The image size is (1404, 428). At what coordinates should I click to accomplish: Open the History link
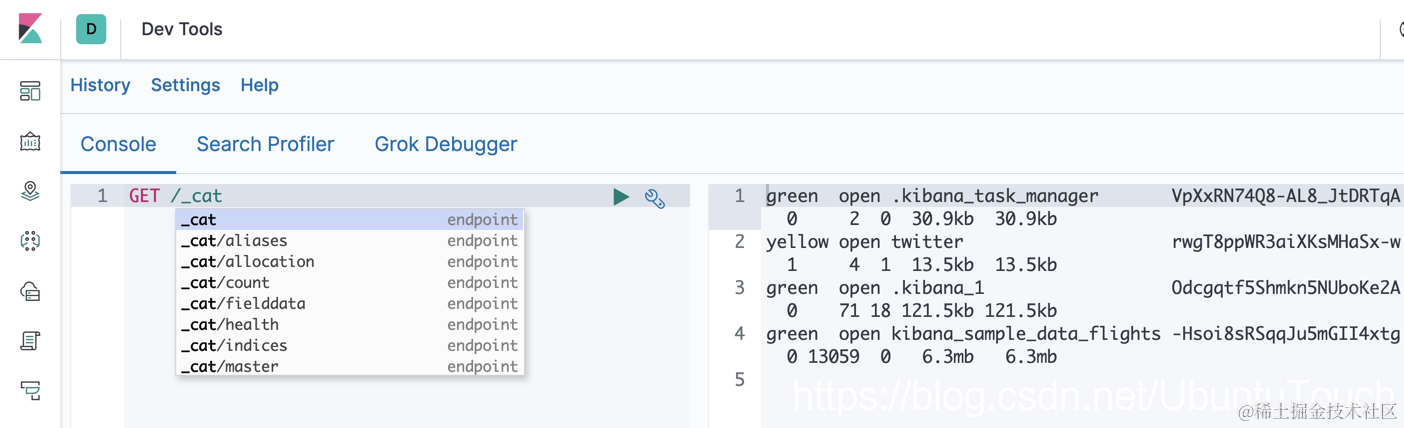coord(100,85)
